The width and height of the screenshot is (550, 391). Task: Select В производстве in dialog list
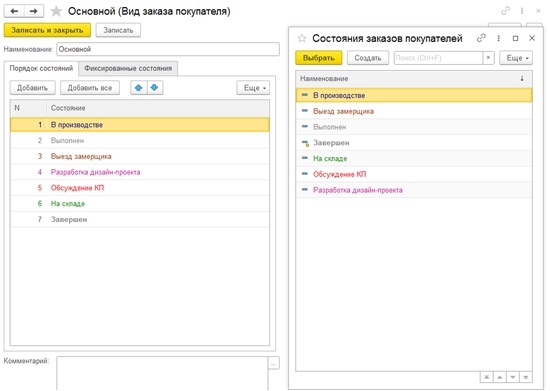414,95
